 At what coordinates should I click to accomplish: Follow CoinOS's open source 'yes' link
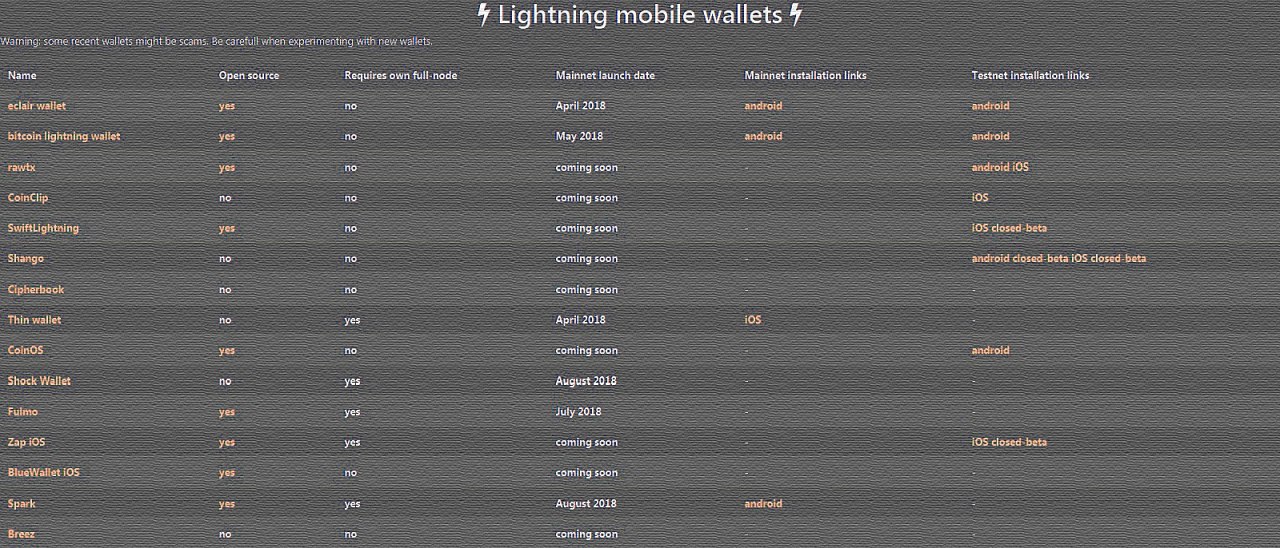[227, 351]
